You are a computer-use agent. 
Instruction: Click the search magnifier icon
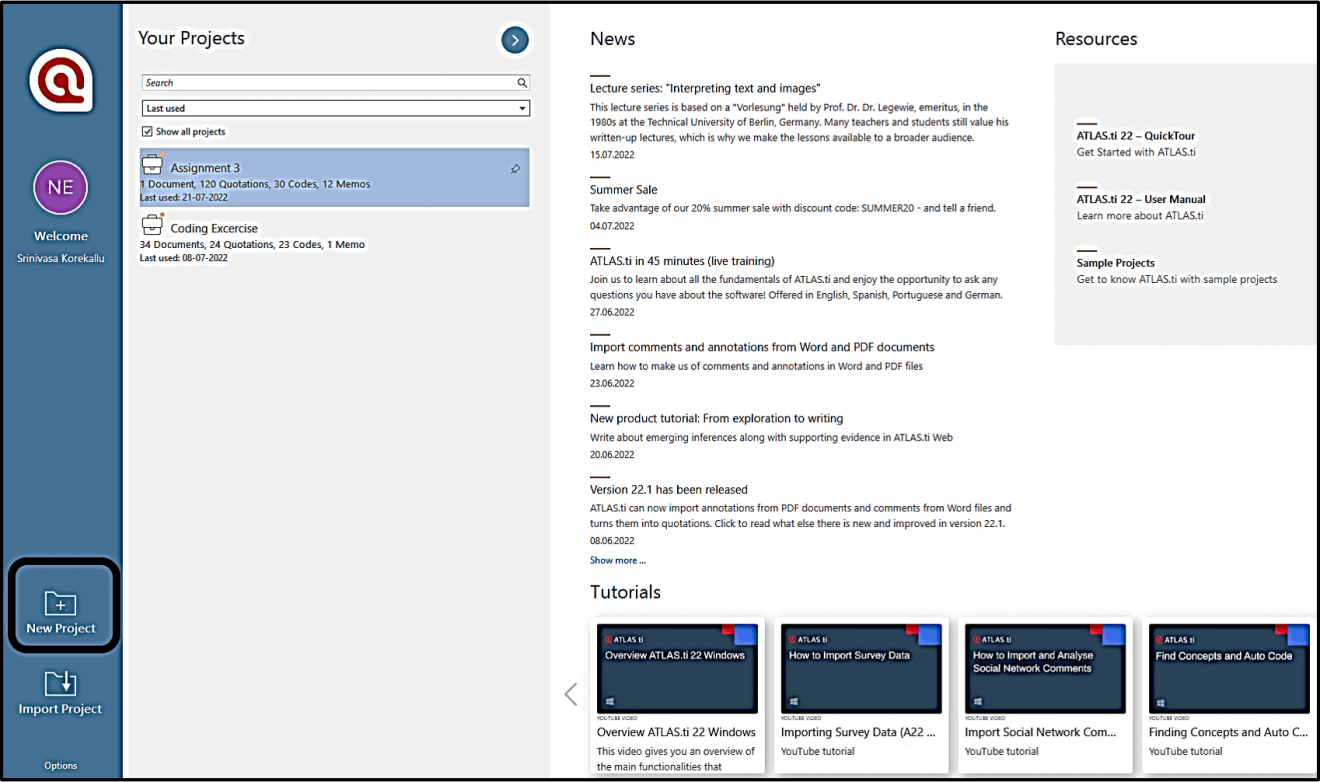[x=521, y=82]
